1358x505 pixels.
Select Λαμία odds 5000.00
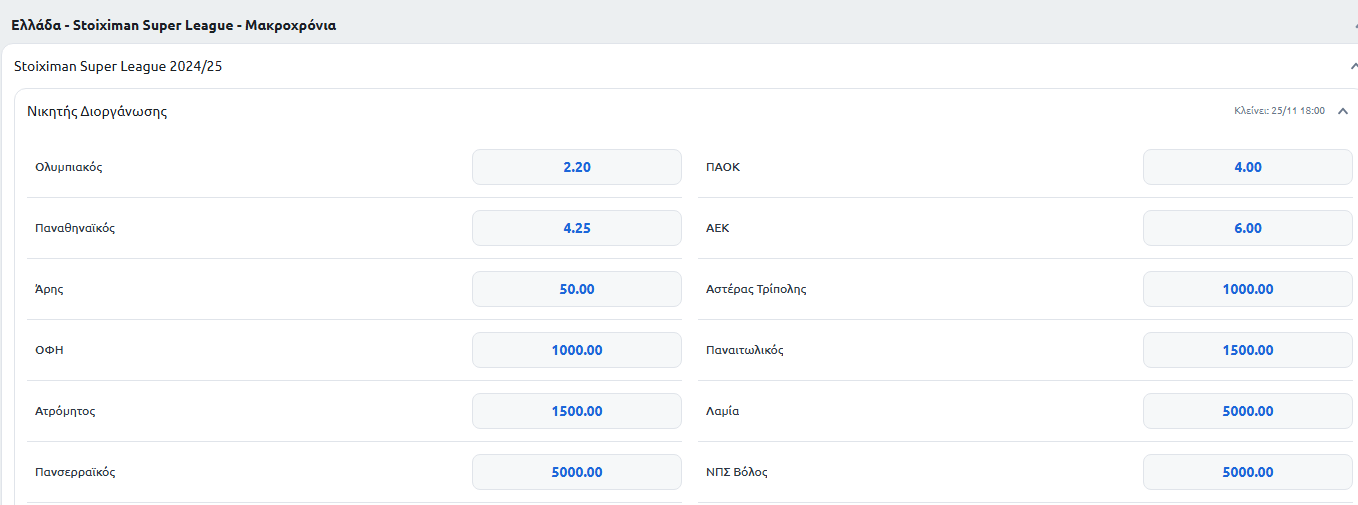click(1248, 411)
